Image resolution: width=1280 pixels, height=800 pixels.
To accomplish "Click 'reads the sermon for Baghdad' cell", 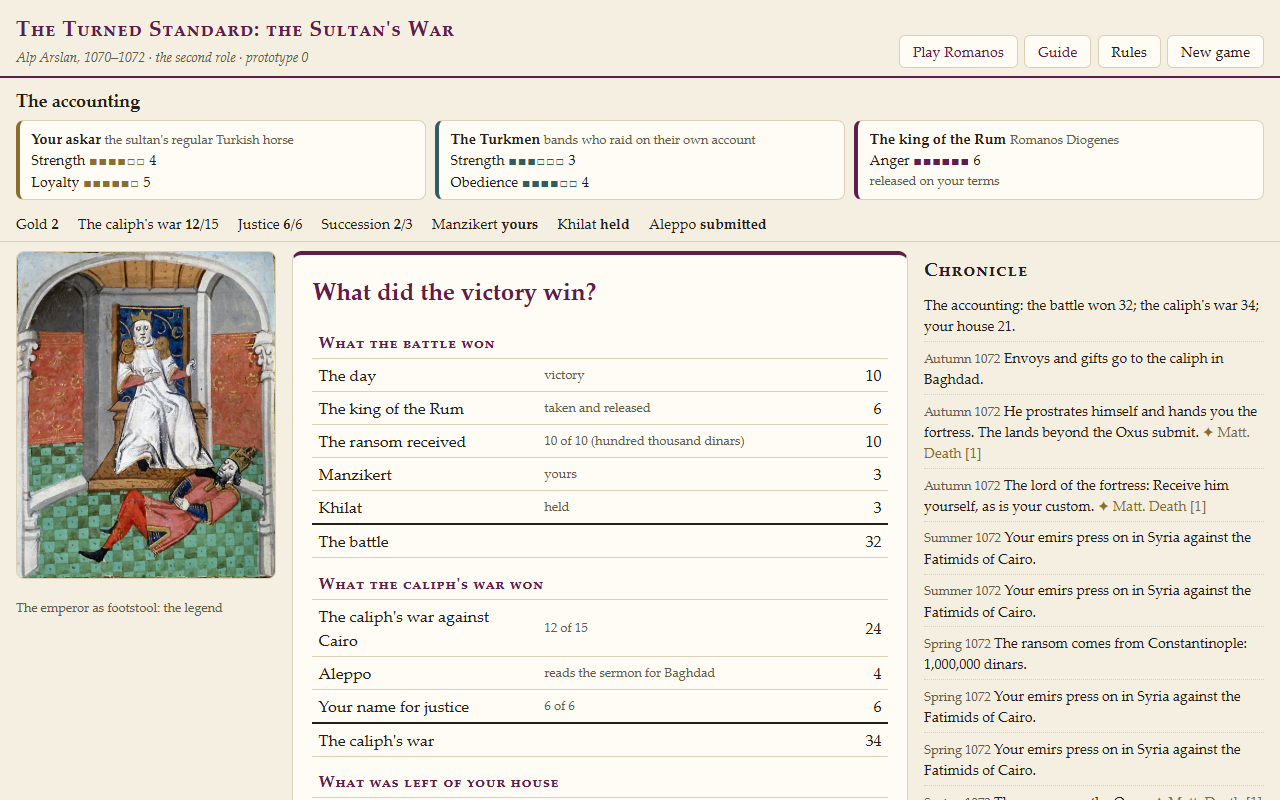I will click(x=629, y=673).
